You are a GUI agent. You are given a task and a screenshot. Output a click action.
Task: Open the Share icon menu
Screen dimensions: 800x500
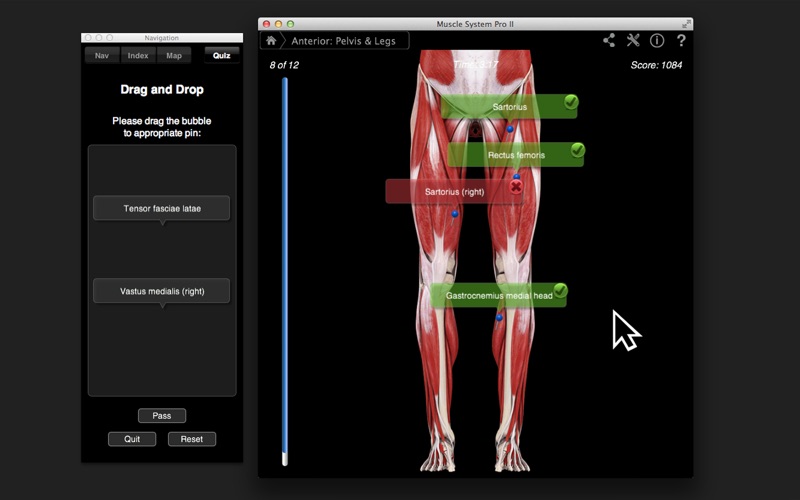click(x=609, y=41)
